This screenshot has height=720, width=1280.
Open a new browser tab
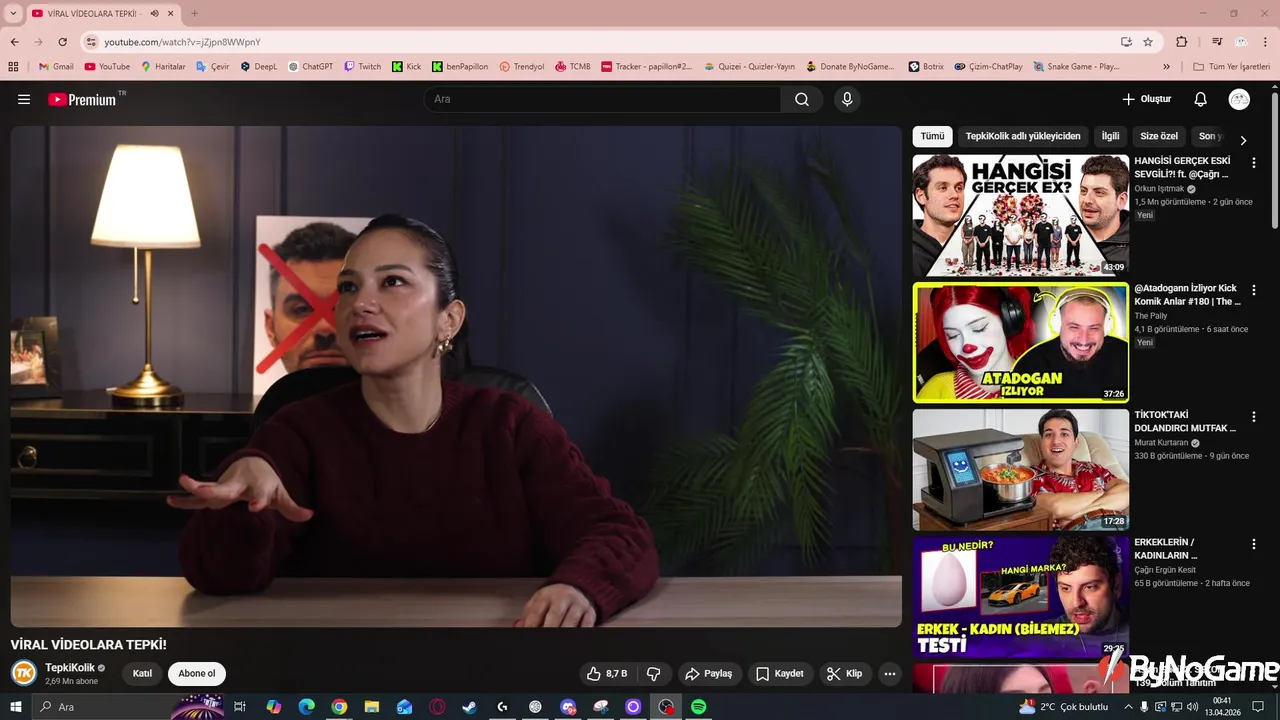(194, 13)
